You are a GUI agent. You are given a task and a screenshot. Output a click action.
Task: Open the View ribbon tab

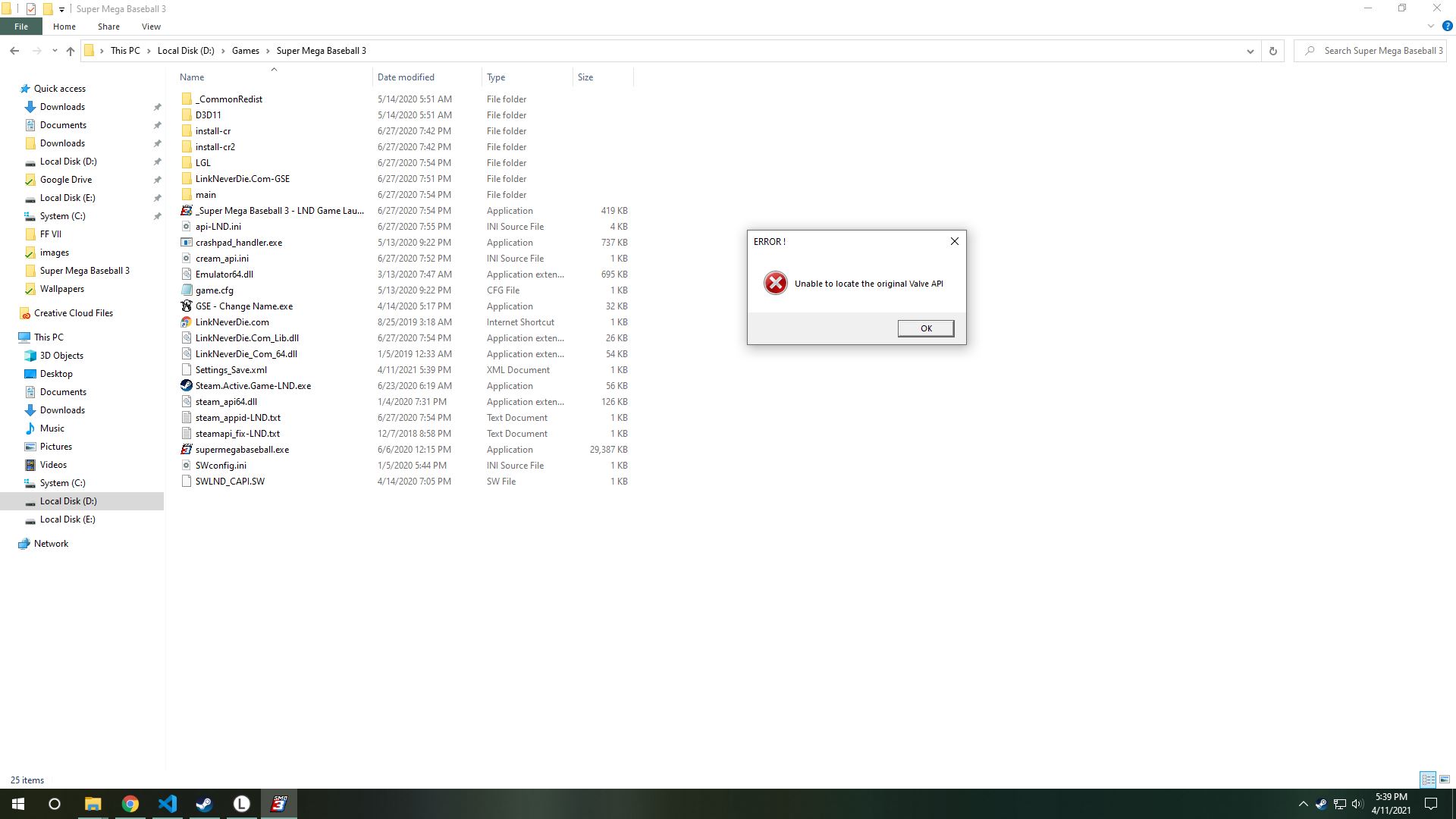[151, 27]
